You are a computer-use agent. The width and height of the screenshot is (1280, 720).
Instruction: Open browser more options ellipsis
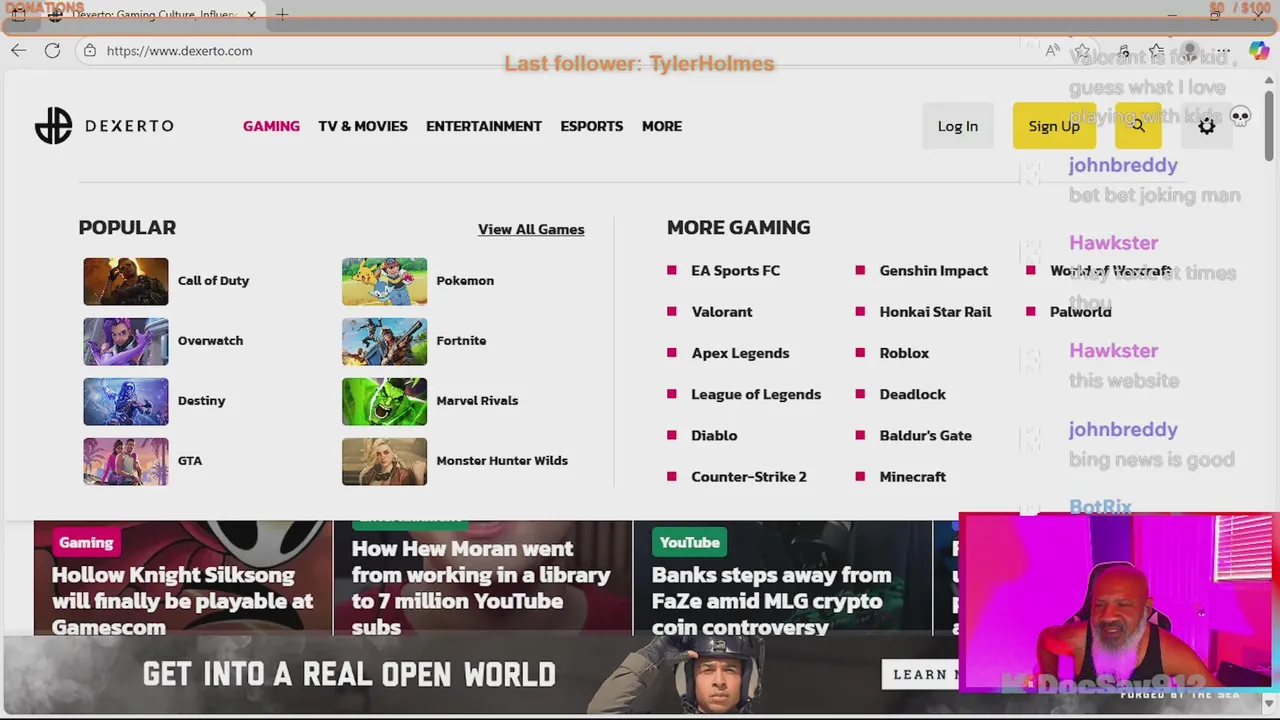tap(1224, 50)
